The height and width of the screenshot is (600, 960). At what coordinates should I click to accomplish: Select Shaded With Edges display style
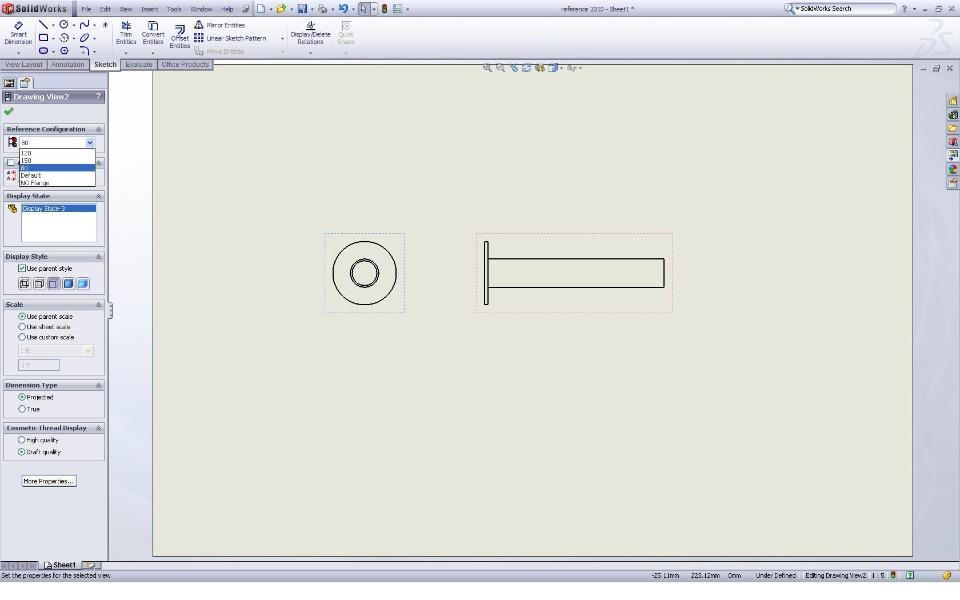69,283
